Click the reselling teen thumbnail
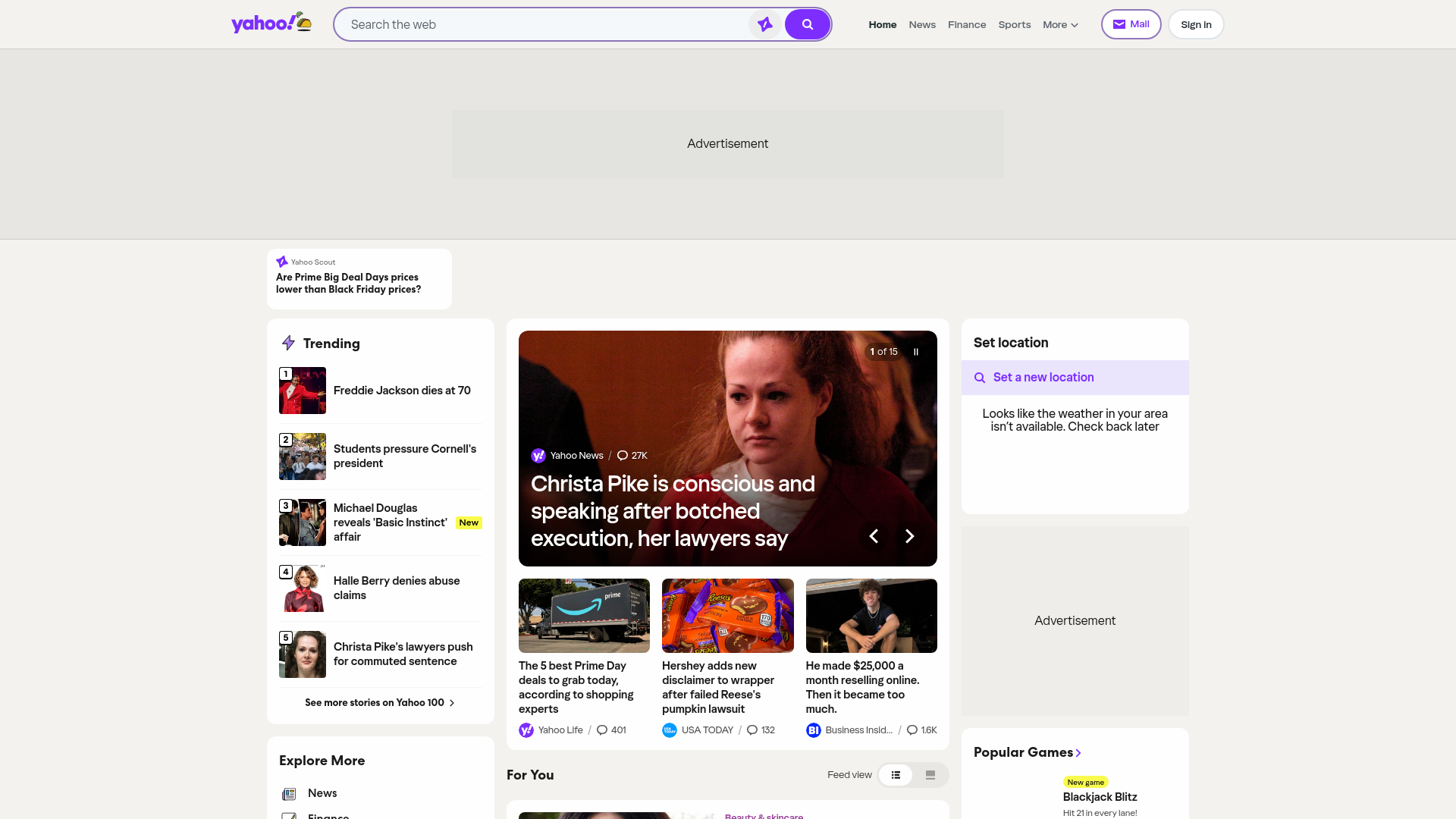 coord(871,616)
